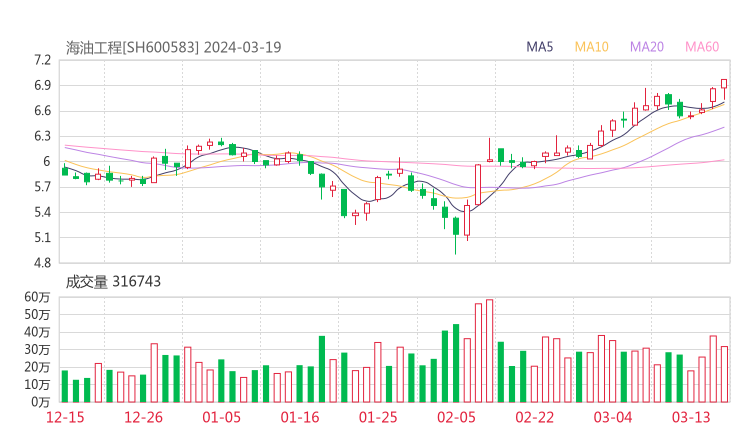Click the 6.3 price axis label
Image resolution: width=740 pixels, height=440 pixels.
(42, 136)
